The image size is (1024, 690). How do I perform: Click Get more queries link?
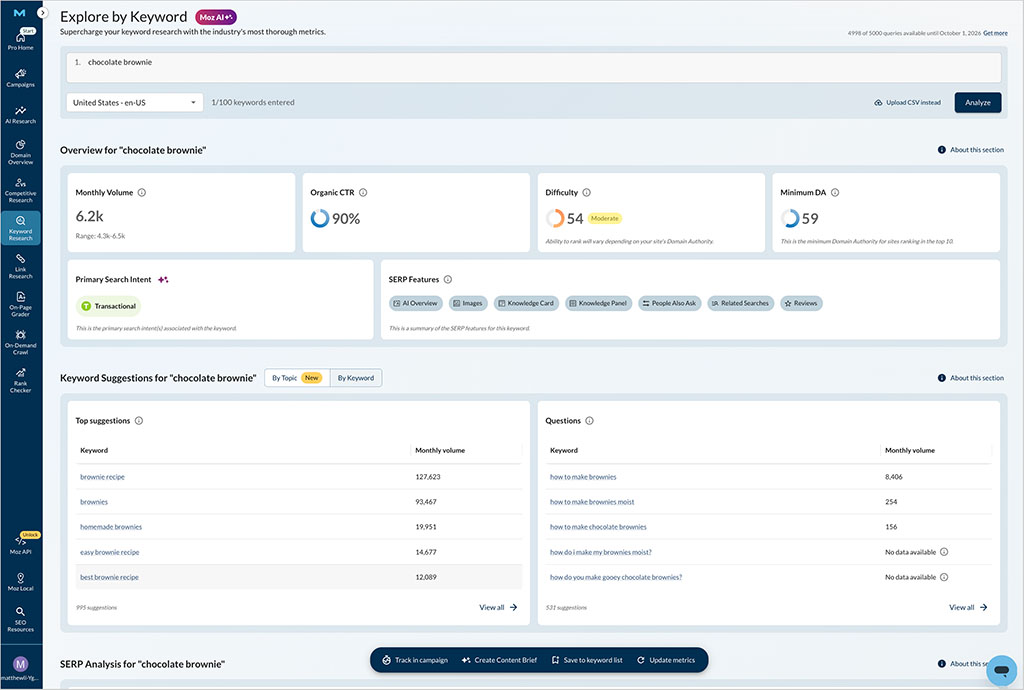pyautogui.click(x=995, y=33)
